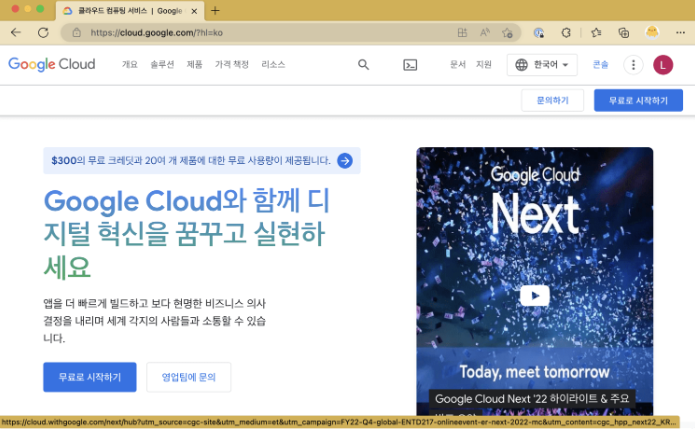
Task: Open the Collections toolbar icon
Action: [624, 32]
